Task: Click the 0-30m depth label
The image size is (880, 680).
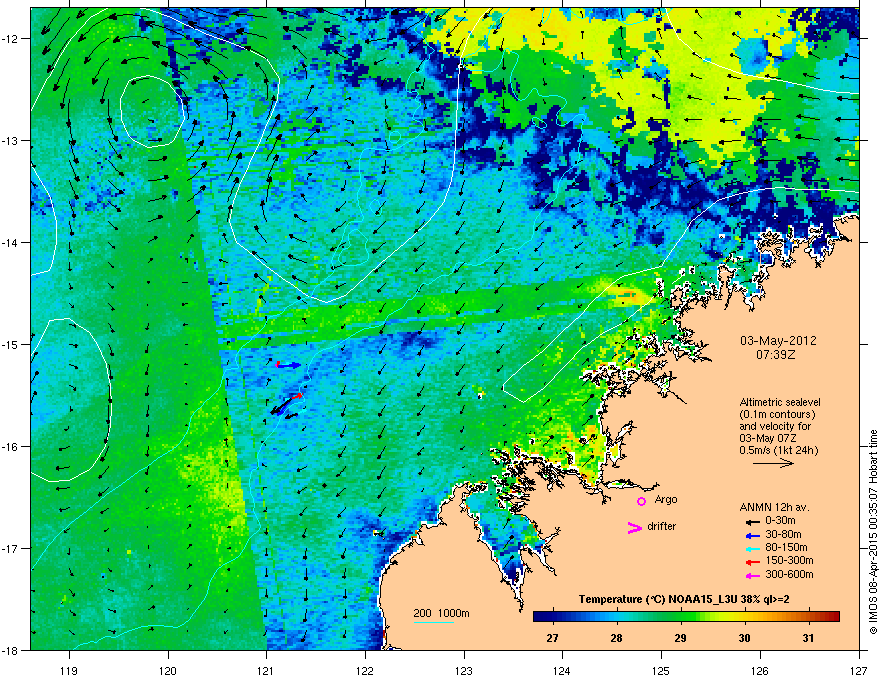Action: tap(780, 521)
